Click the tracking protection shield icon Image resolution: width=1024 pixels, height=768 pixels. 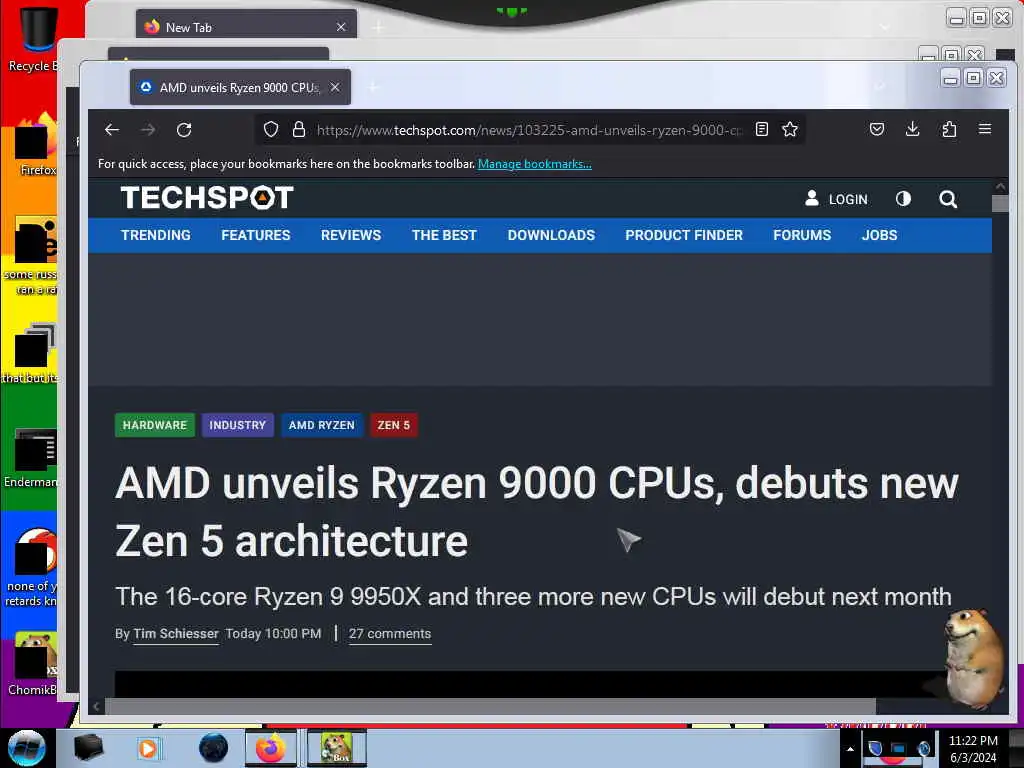[x=271, y=129]
